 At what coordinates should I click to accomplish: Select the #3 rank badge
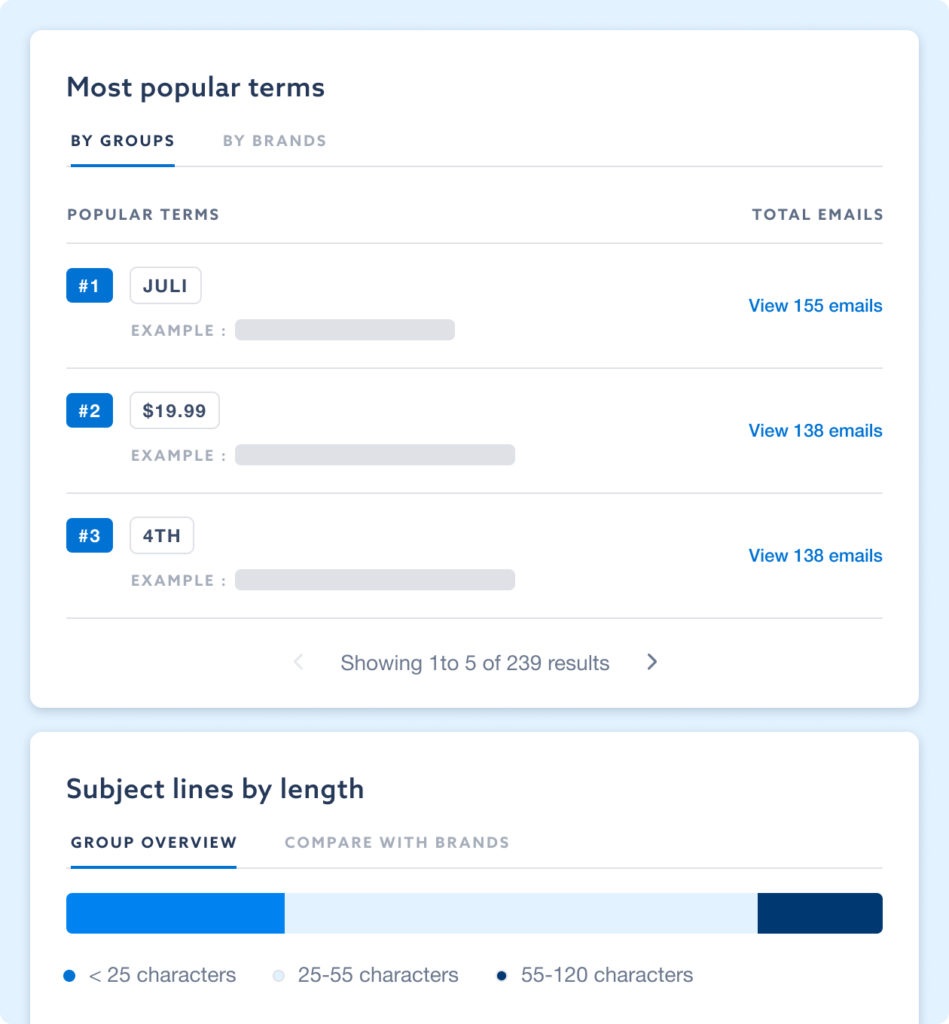pyautogui.click(x=89, y=536)
